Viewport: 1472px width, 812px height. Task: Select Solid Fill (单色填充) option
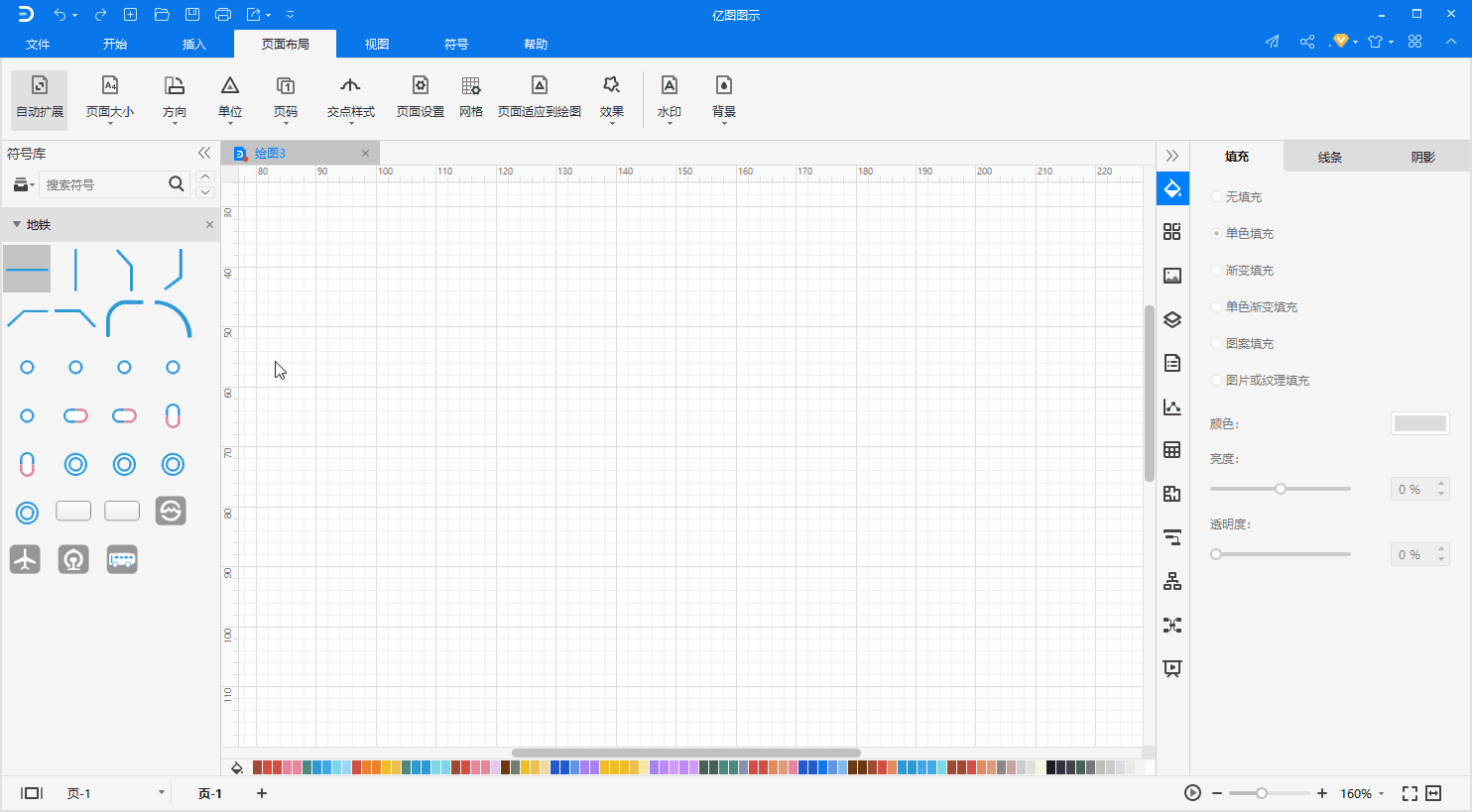tap(1243, 234)
